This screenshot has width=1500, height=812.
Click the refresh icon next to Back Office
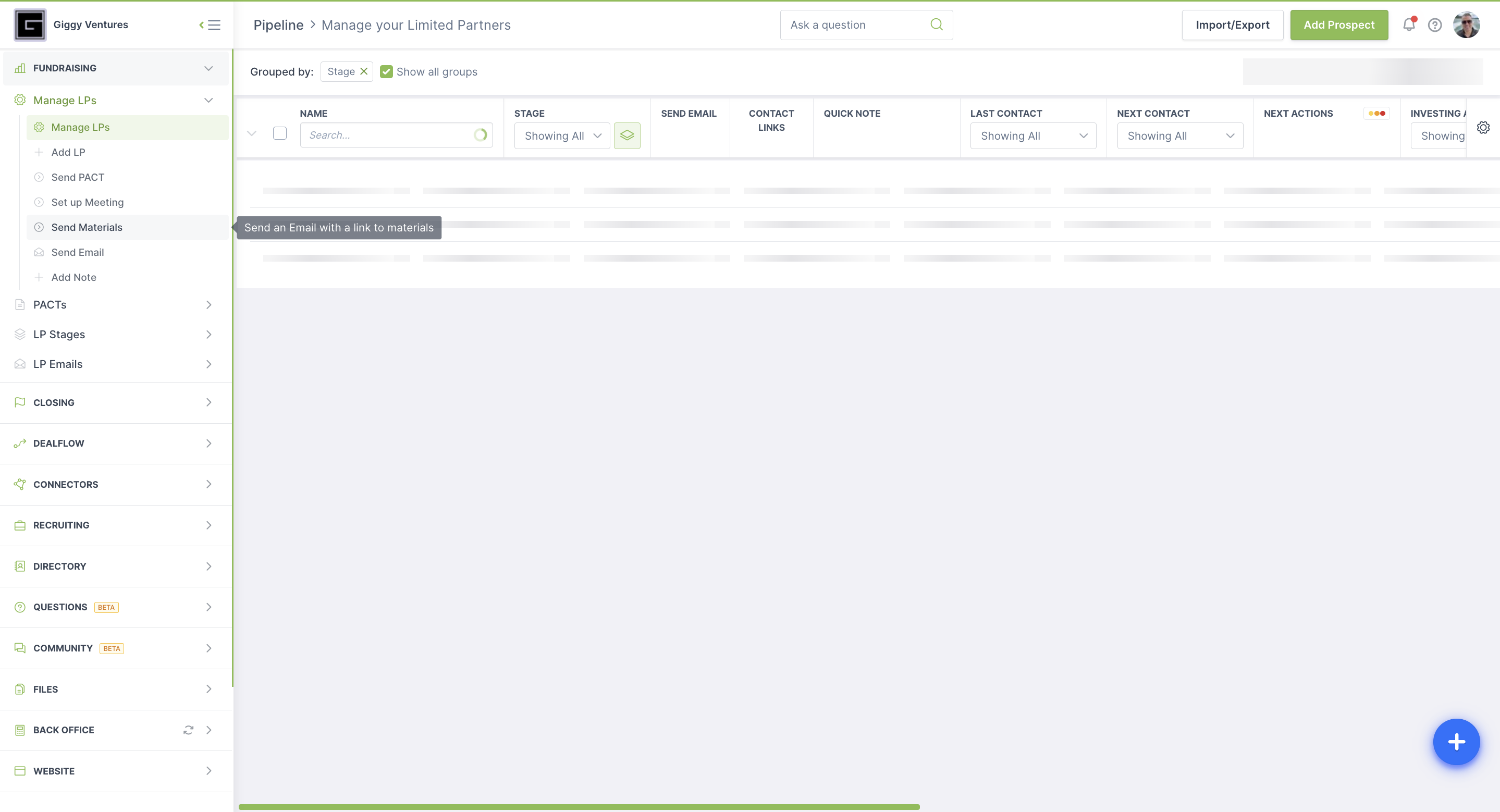coord(188,730)
